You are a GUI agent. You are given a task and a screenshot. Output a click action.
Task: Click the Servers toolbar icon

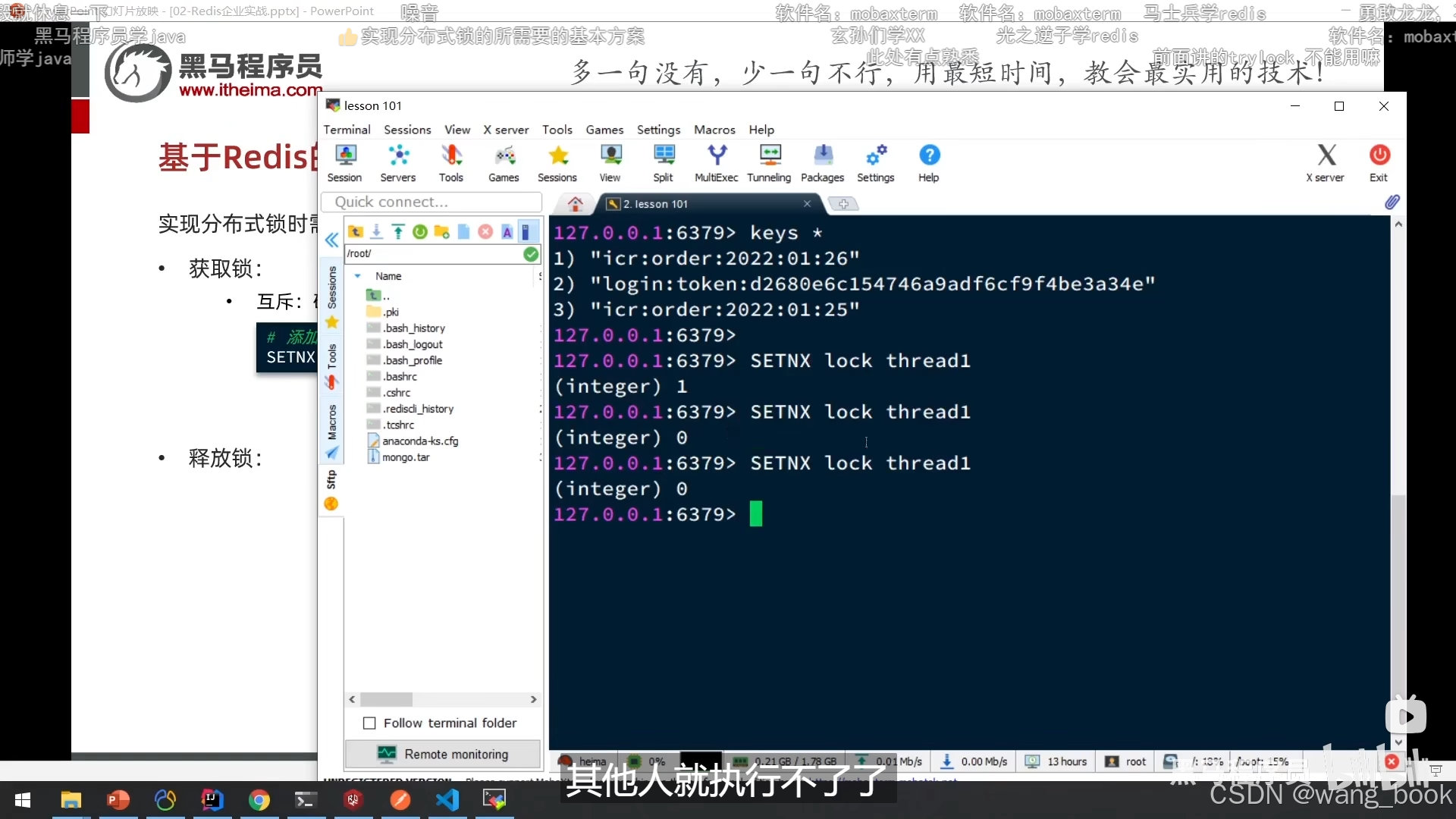tap(398, 163)
